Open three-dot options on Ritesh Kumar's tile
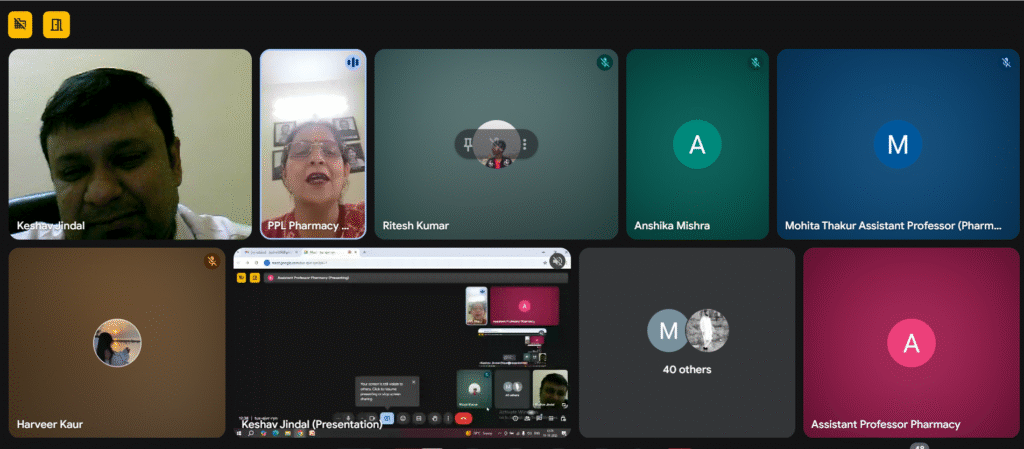The image size is (1024, 449). coord(525,145)
